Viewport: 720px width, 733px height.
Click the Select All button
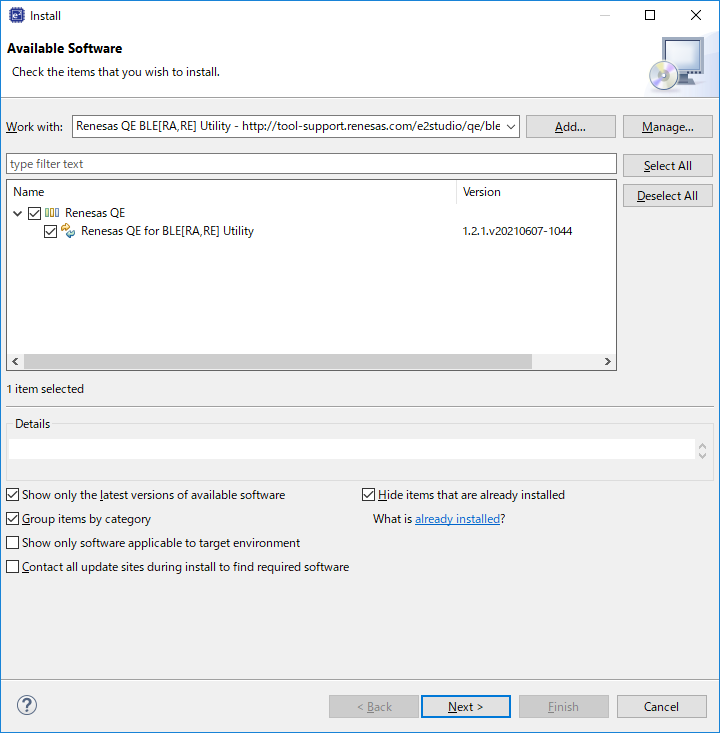click(667, 166)
